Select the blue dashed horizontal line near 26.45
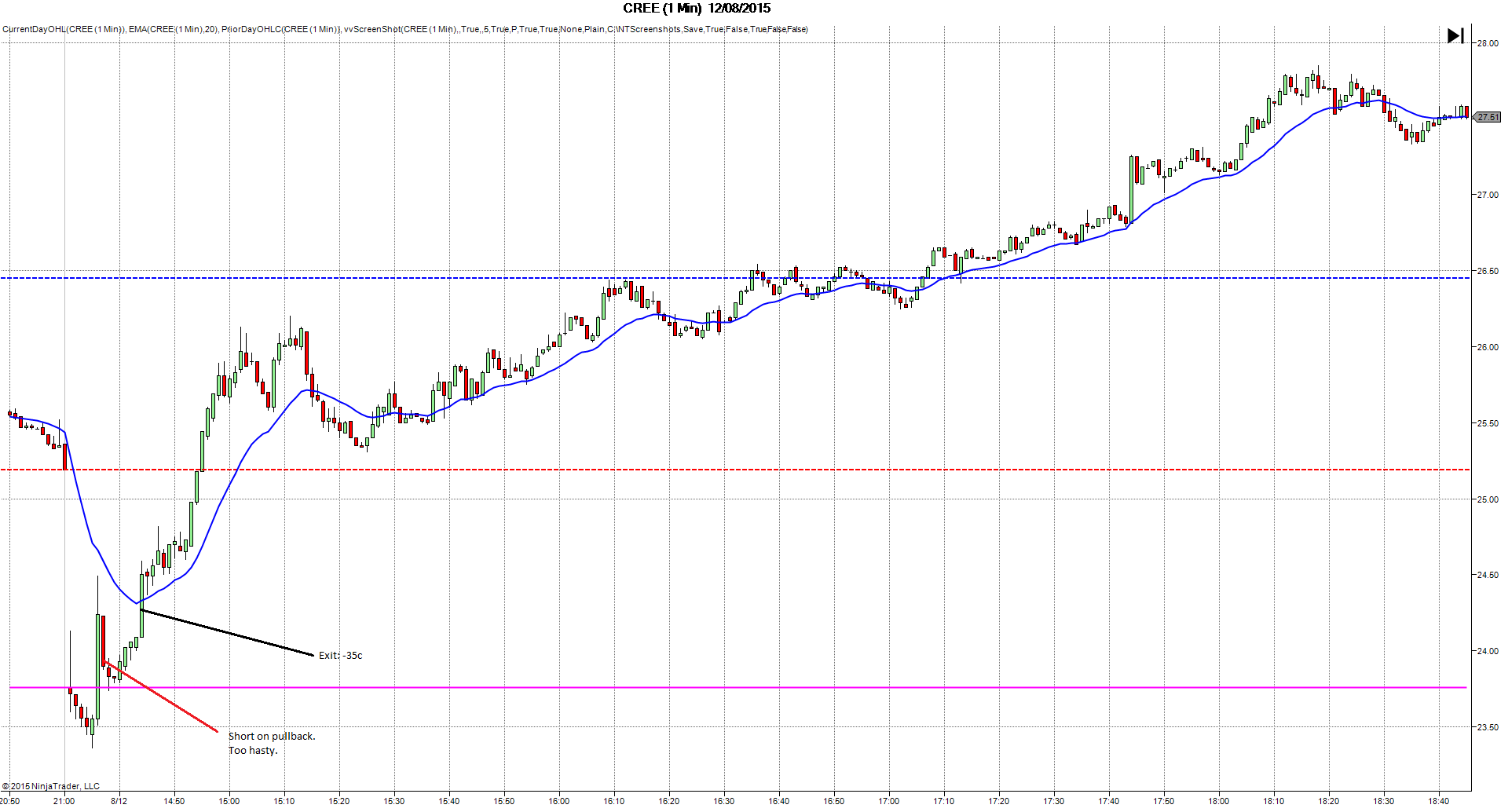Screen dimensions: 1508x812 click(x=735, y=278)
